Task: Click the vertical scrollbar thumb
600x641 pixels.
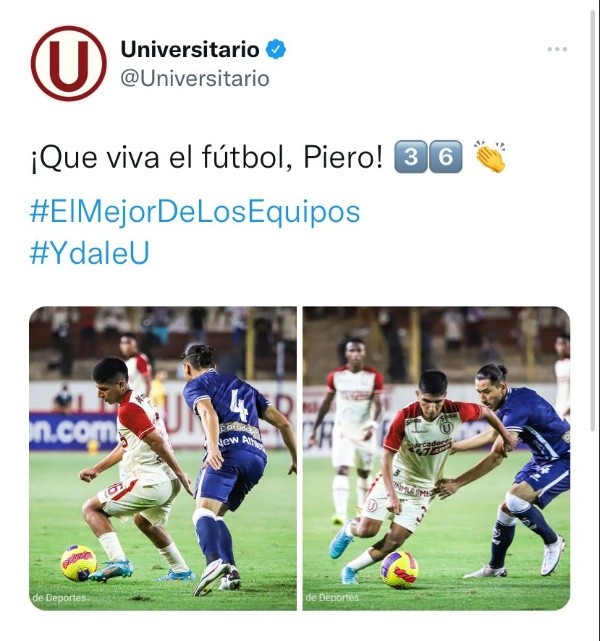Action: 593,221
